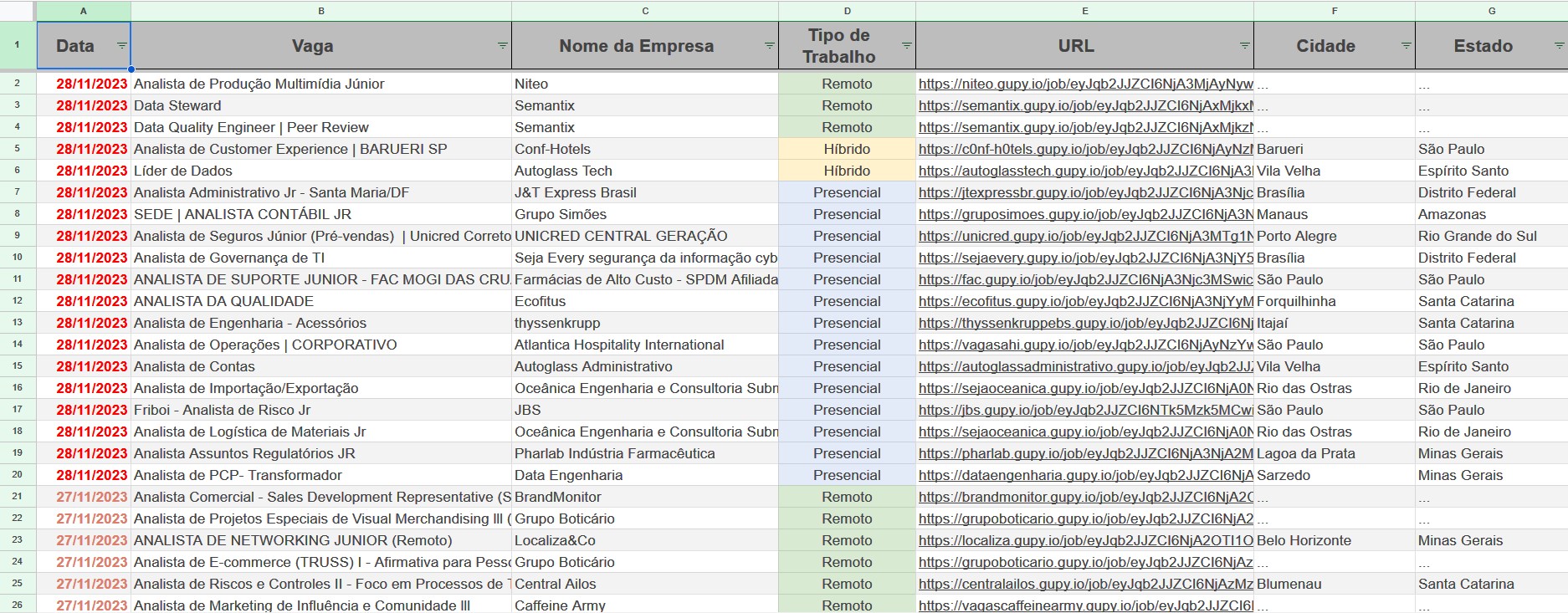Open filter dropdown on Nome da Empresa

tap(770, 46)
